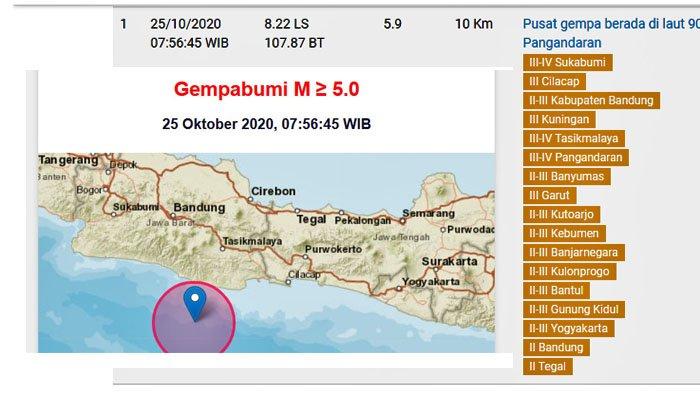Click the blue epicenter pin marker
Image resolution: width=700 pixels, height=393 pixels.
(x=195, y=304)
